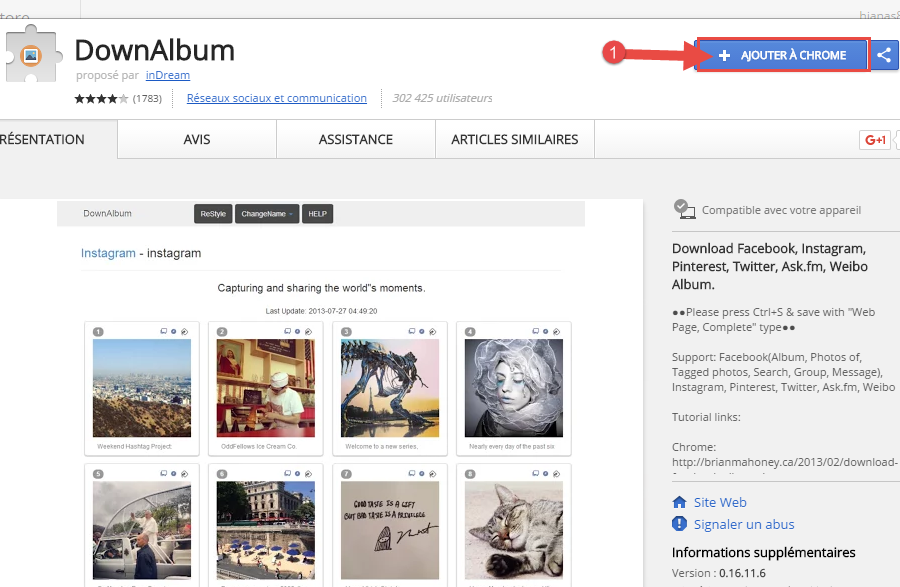This screenshot has width=900, height=587.
Task: Click comment icon on photo card 4
Action: click(x=536, y=332)
